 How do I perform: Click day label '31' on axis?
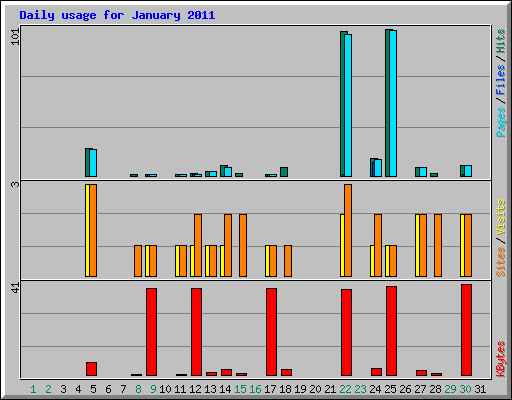pos(480,389)
